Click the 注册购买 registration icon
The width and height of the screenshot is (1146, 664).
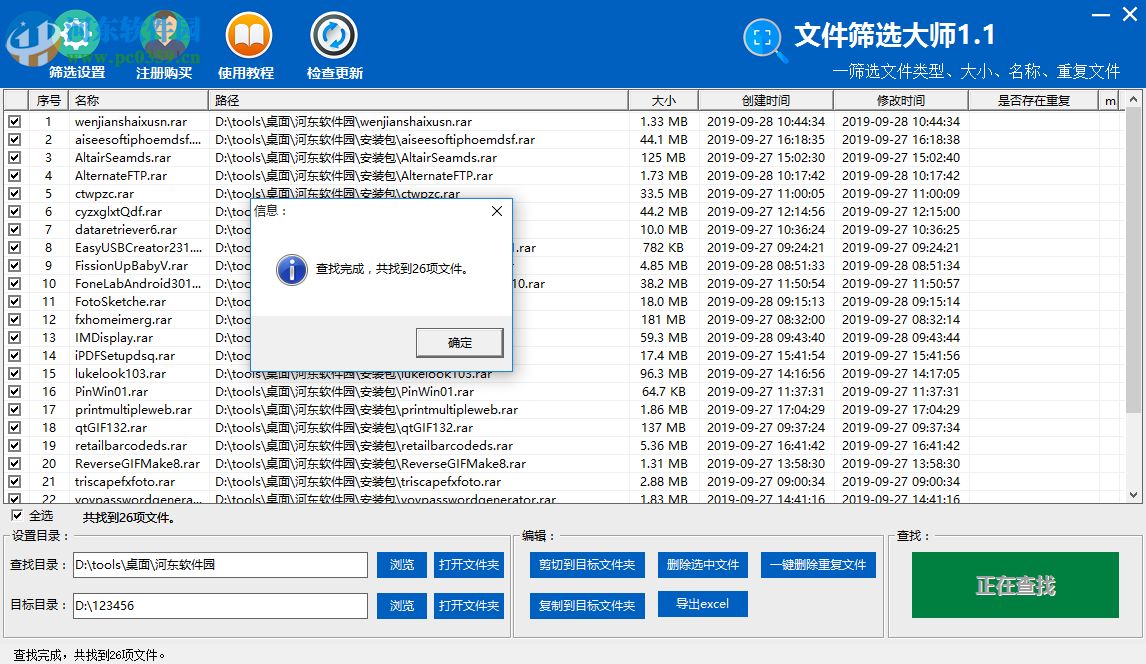coord(163,31)
